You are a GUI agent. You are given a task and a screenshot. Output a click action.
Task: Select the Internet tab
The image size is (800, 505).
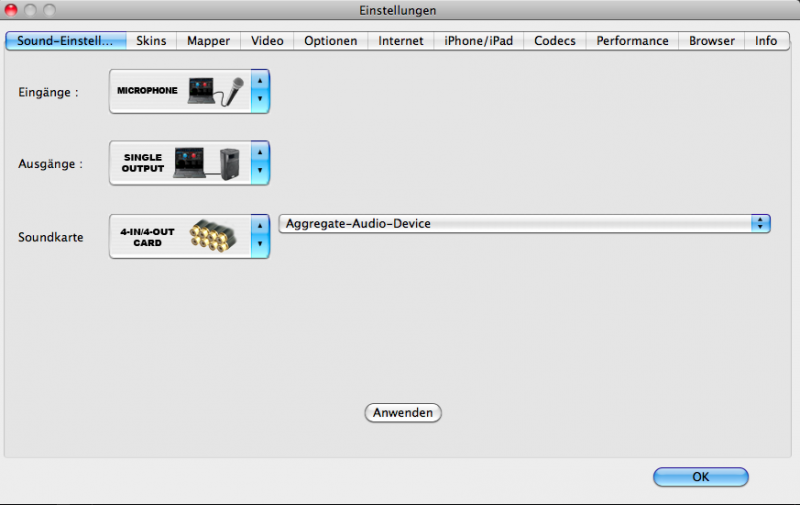(x=401, y=41)
